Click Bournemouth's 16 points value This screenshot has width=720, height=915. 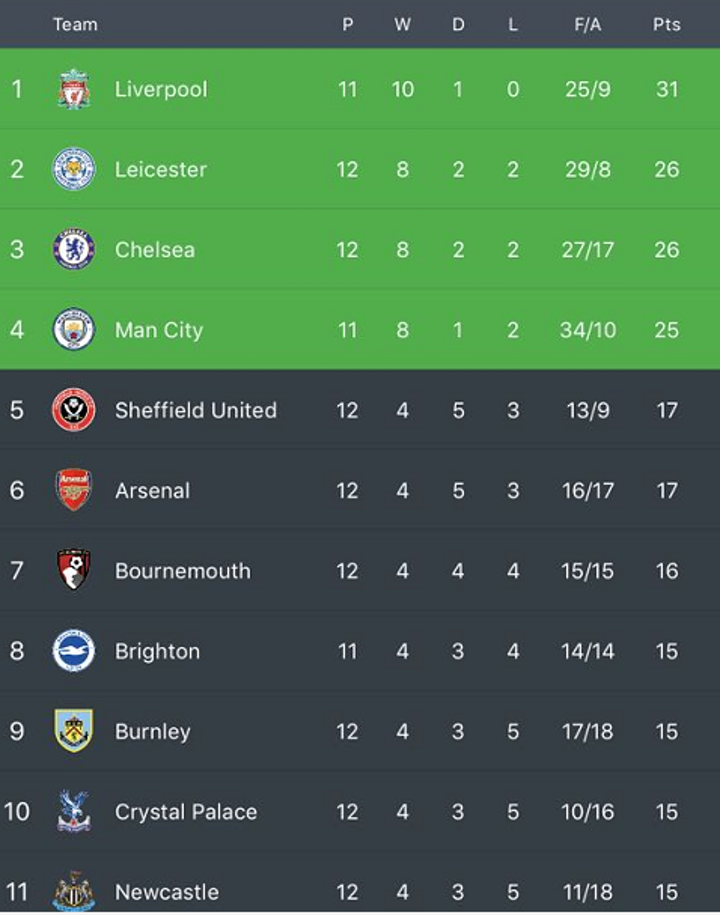tap(667, 571)
